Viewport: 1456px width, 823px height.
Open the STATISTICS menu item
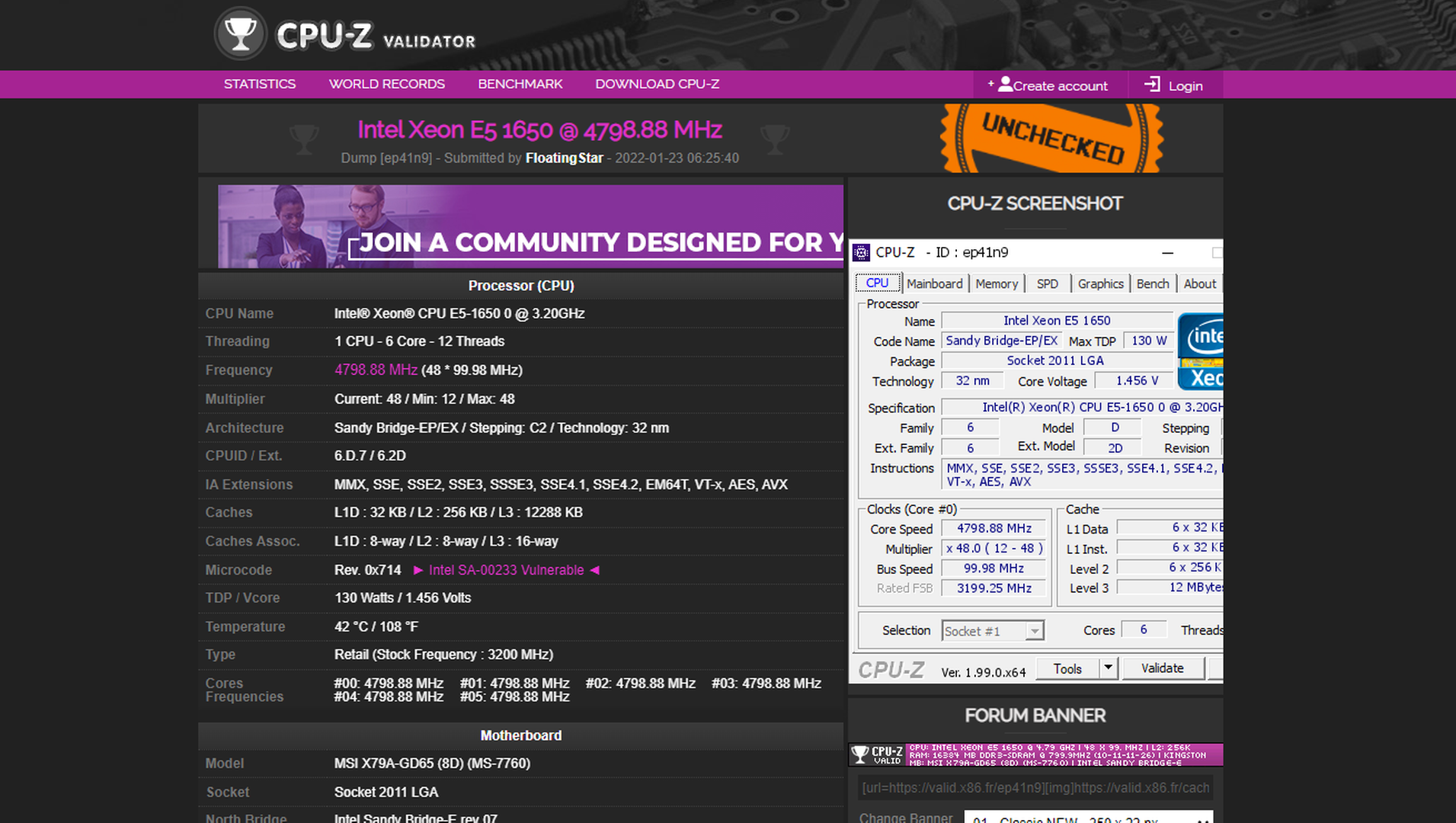coord(260,84)
